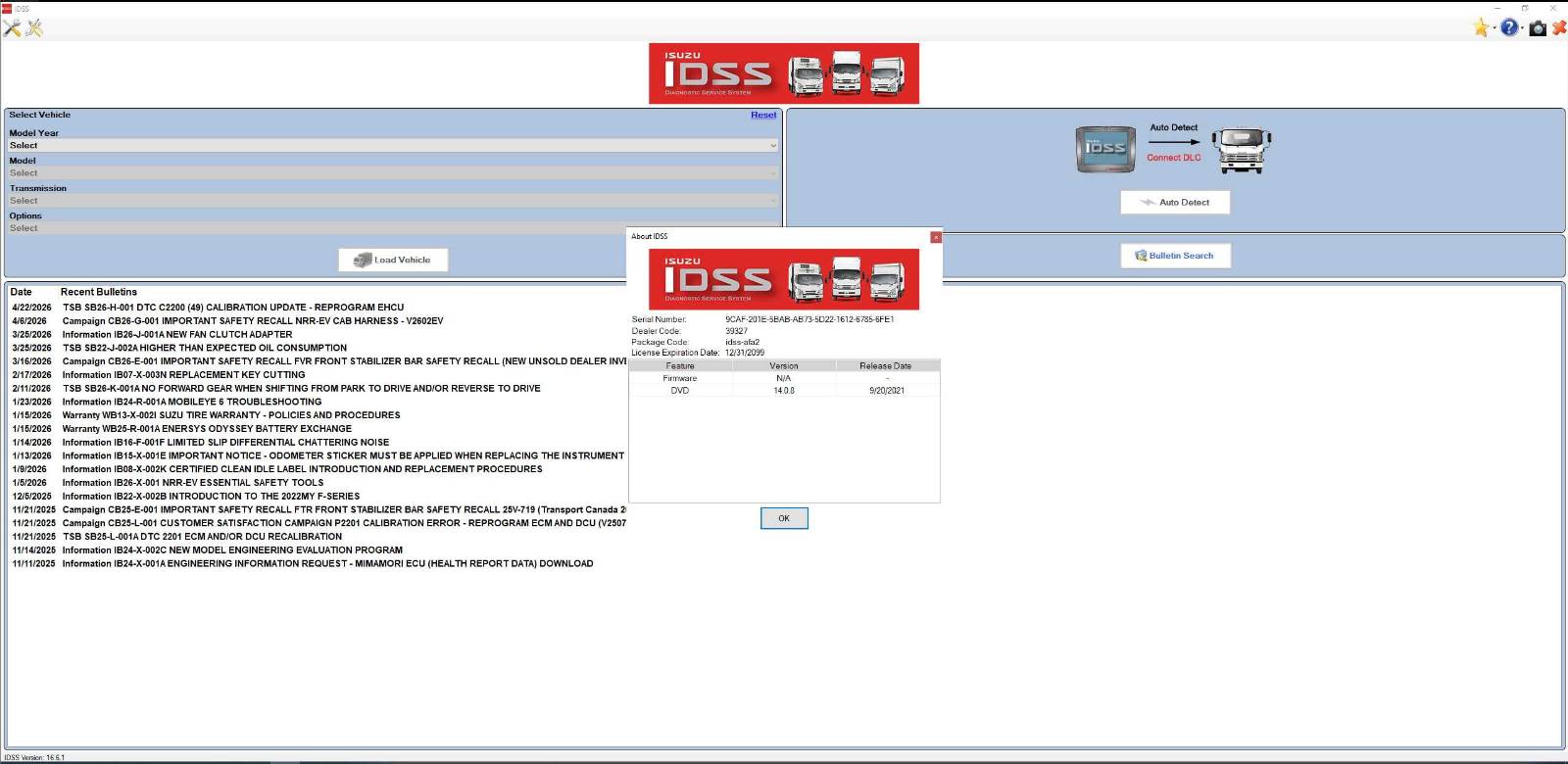Open SB22-J-002A Higher Than Expected Oil Consumption
The image size is (1568, 764).
coord(205,348)
